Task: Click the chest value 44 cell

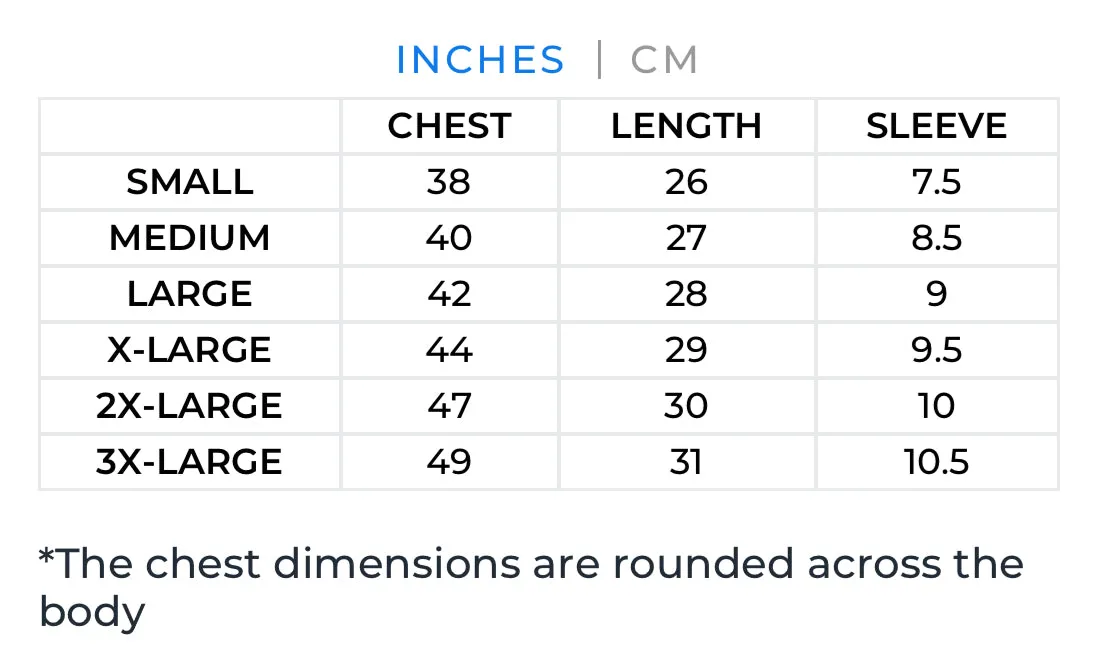Action: pyautogui.click(x=449, y=350)
